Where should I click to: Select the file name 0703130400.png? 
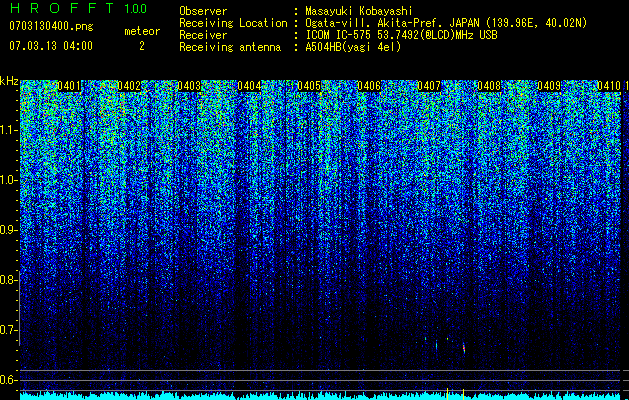click(51, 27)
